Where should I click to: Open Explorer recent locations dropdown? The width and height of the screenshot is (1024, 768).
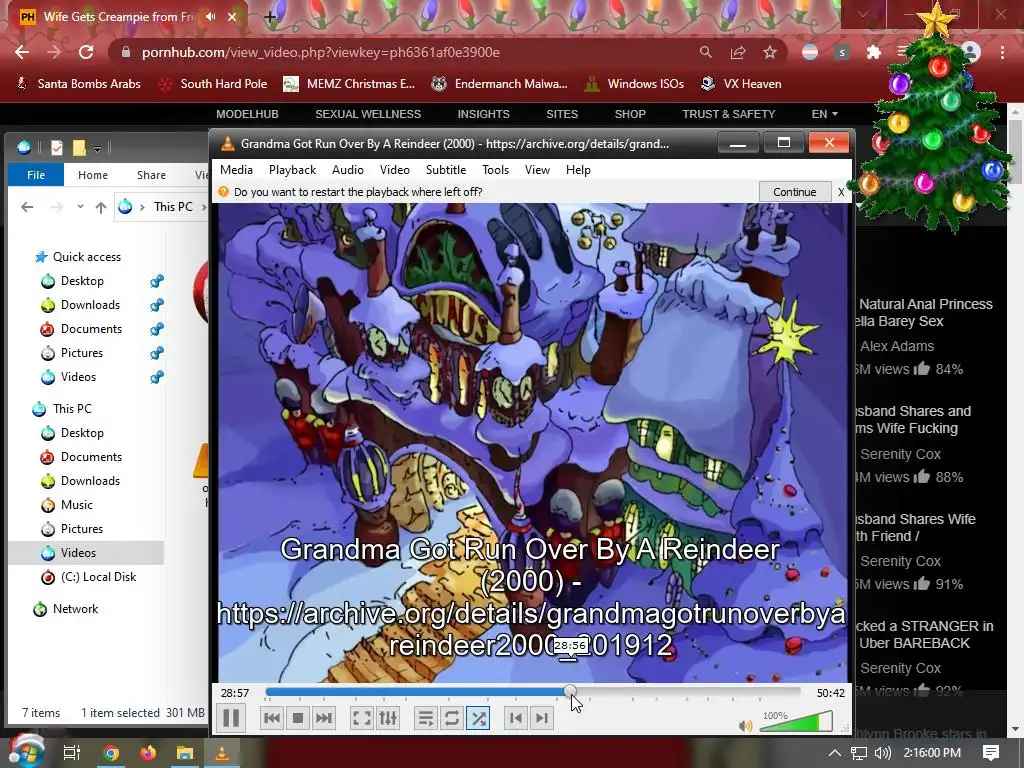click(80, 207)
